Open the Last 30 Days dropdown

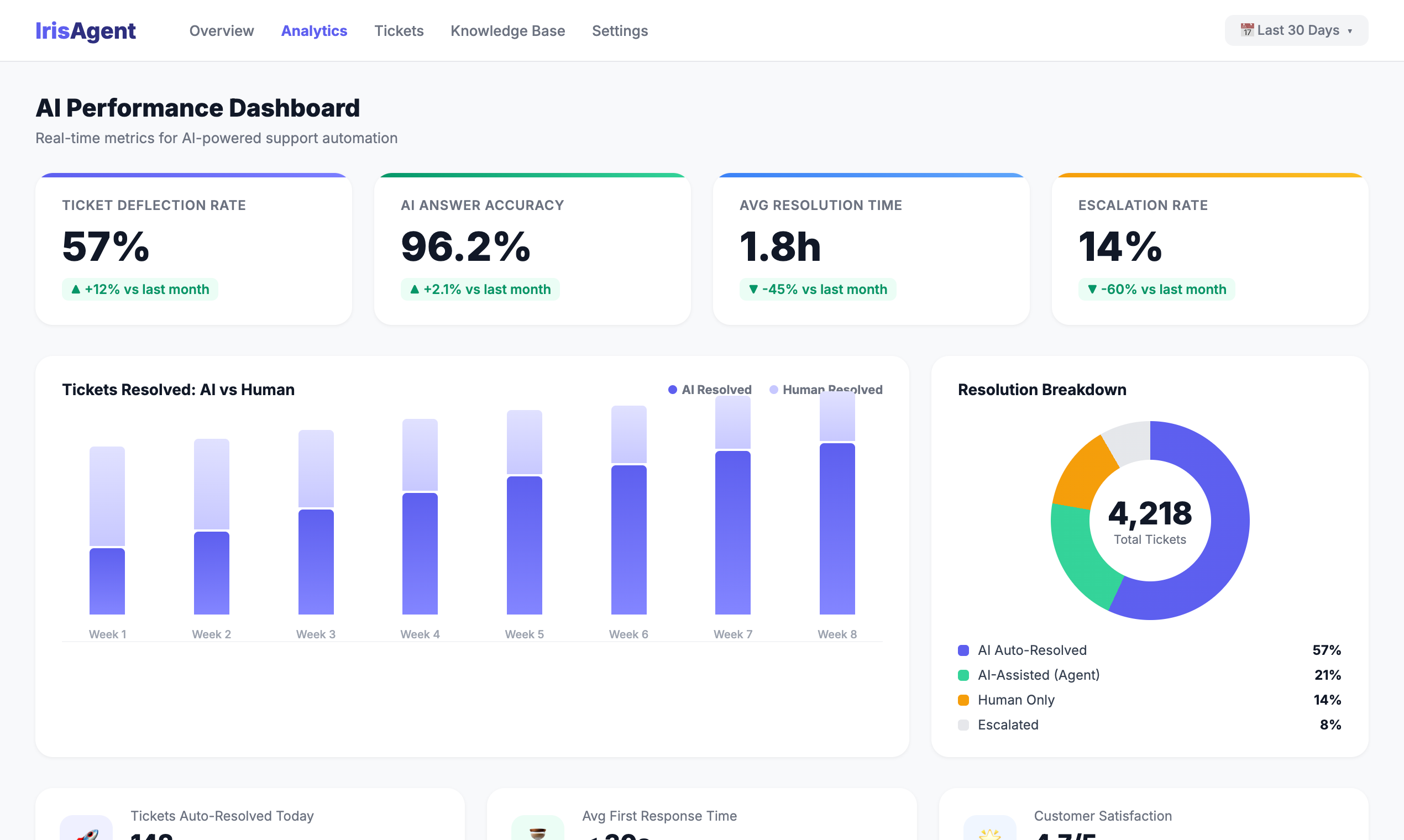pos(1296,30)
